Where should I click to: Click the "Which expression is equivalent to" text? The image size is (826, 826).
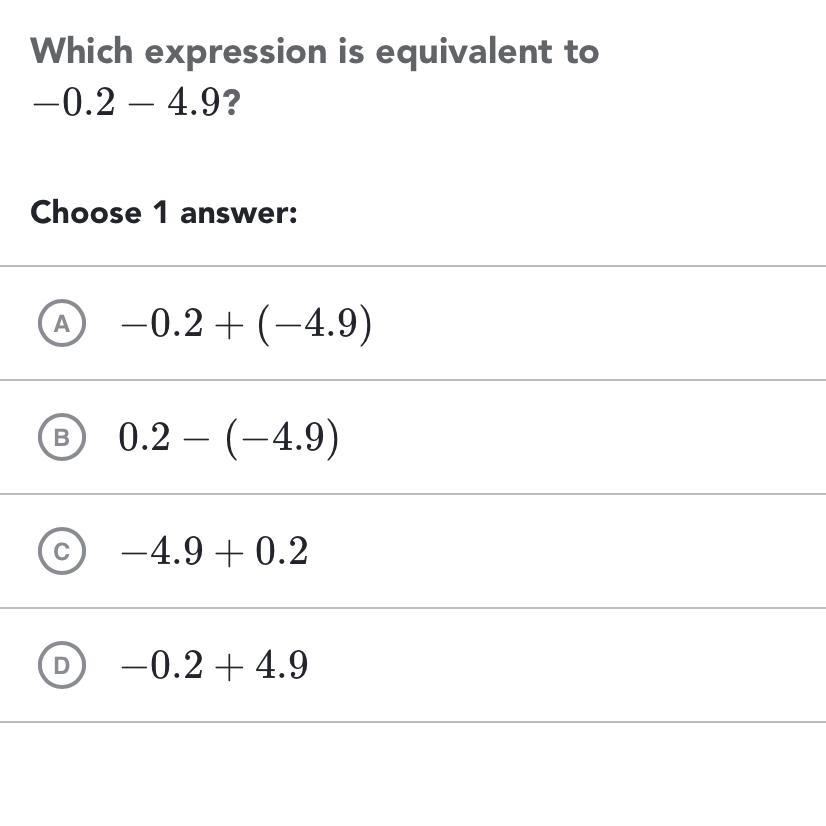click(x=314, y=52)
